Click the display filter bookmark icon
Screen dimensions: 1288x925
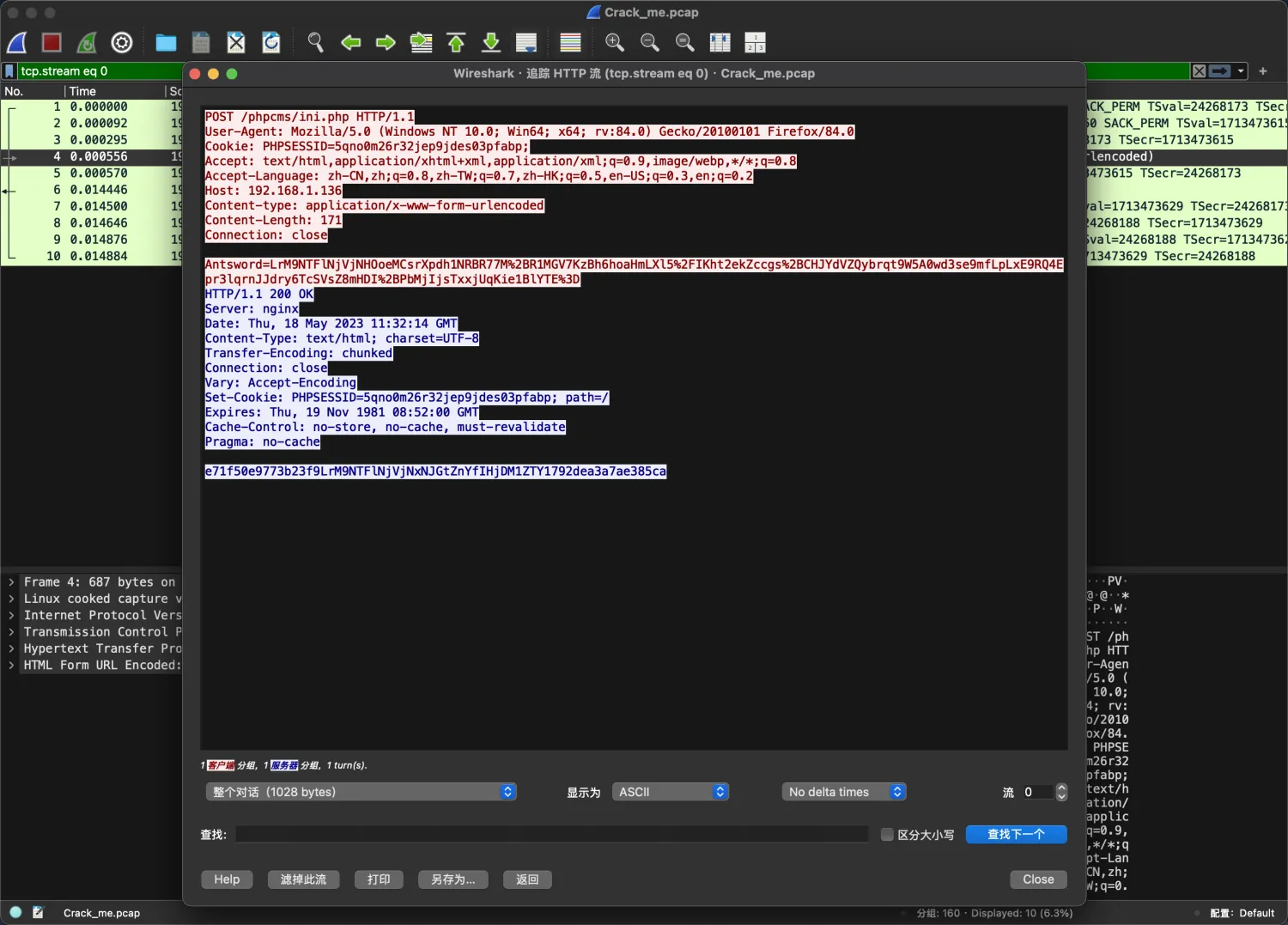(9, 71)
